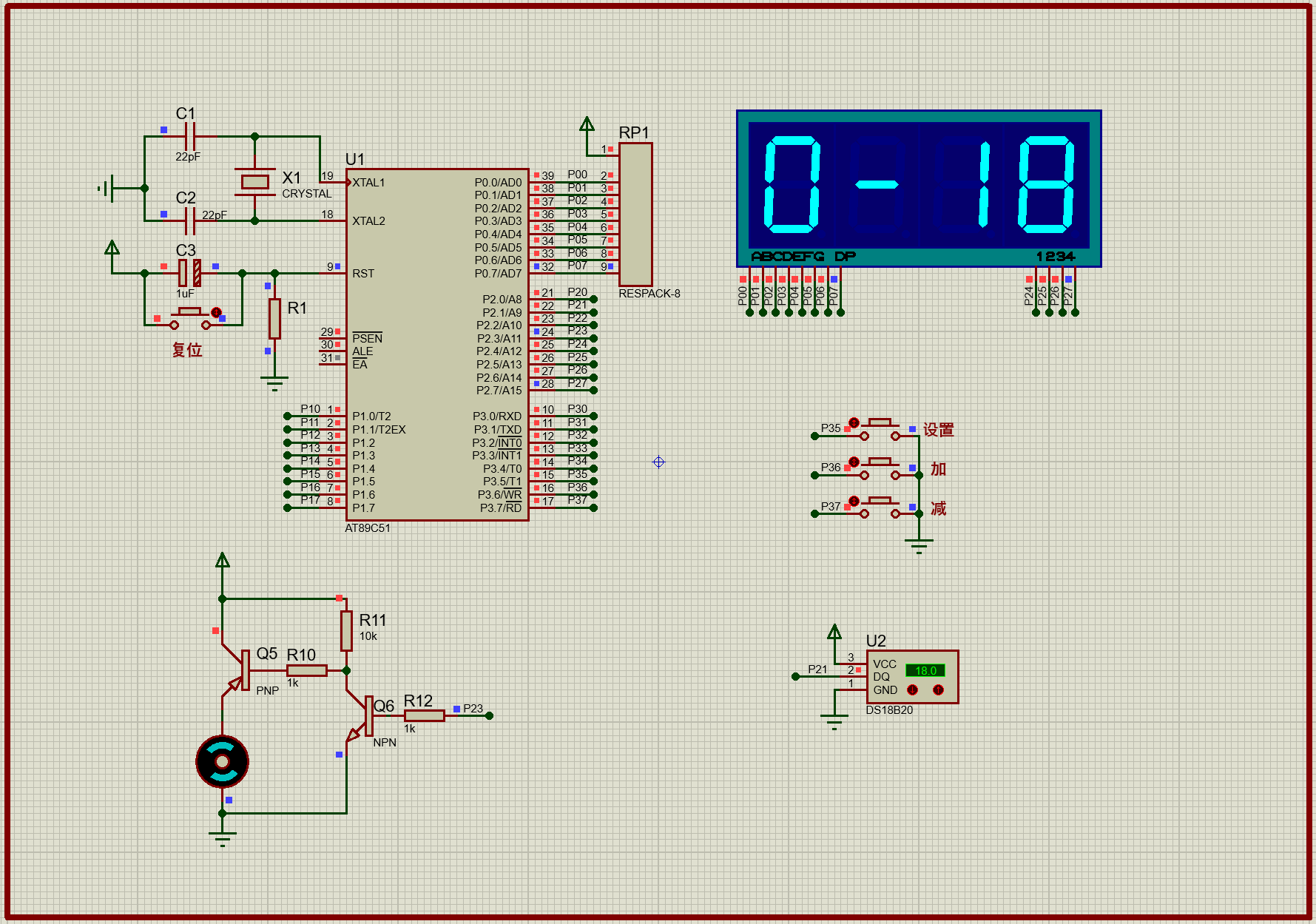Select resistor R12 1k
This screenshot has height=924, width=1316.
point(424,715)
